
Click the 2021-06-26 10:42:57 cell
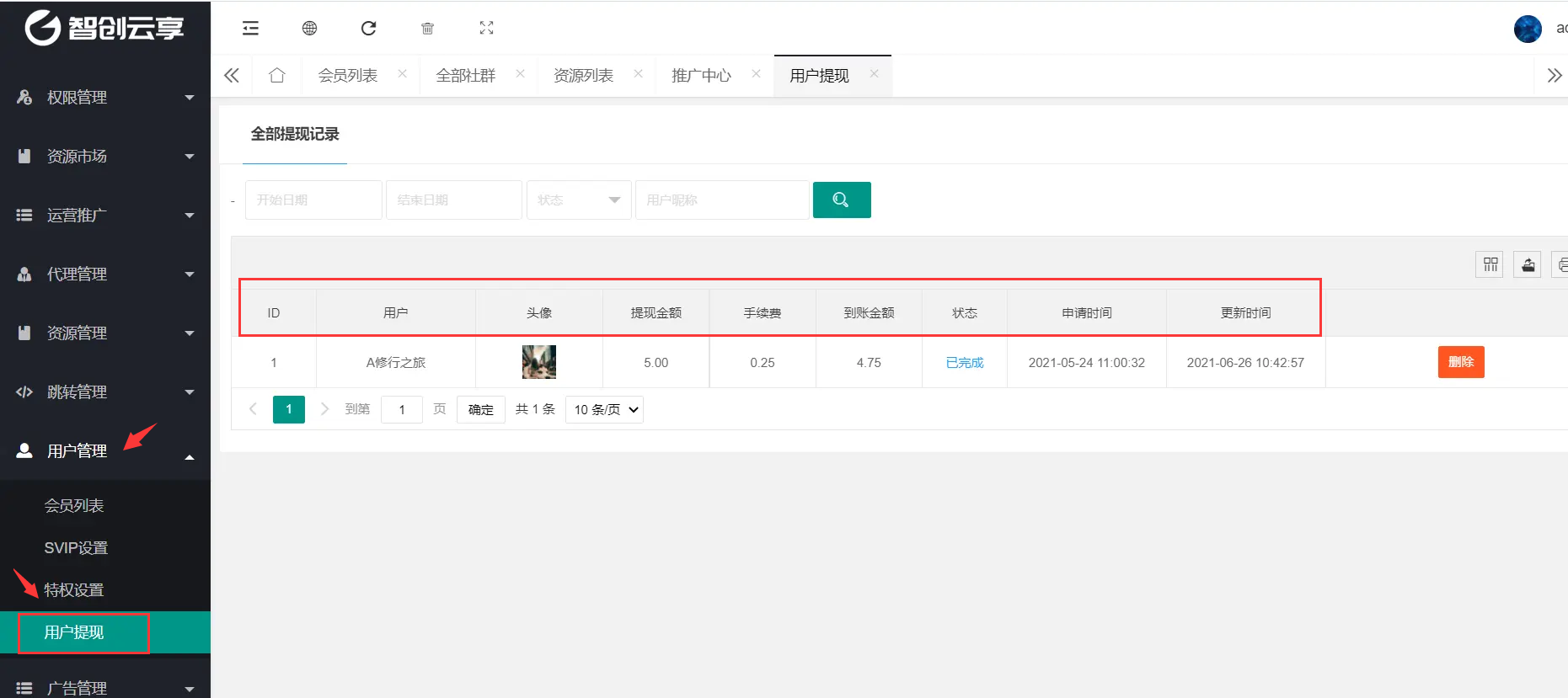coord(1245,363)
